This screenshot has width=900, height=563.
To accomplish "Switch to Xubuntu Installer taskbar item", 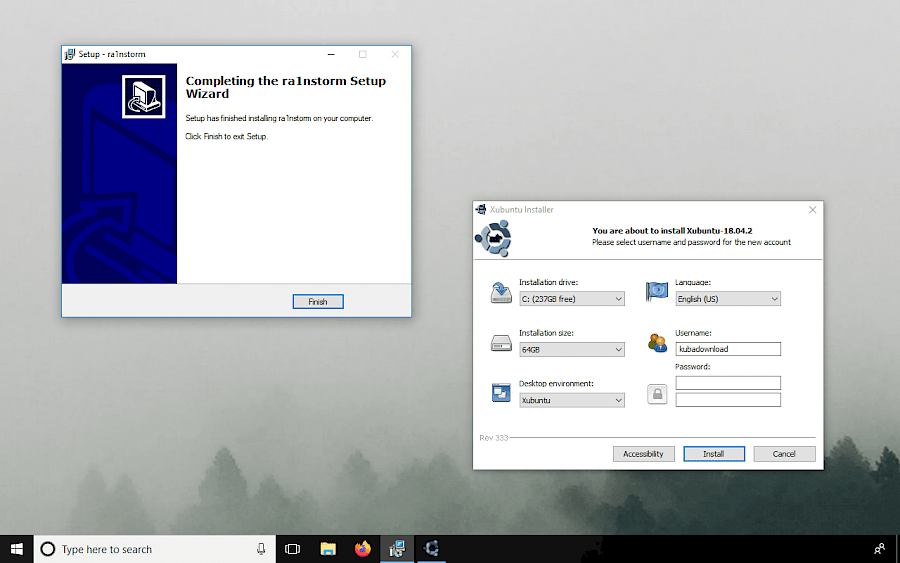I will [432, 549].
